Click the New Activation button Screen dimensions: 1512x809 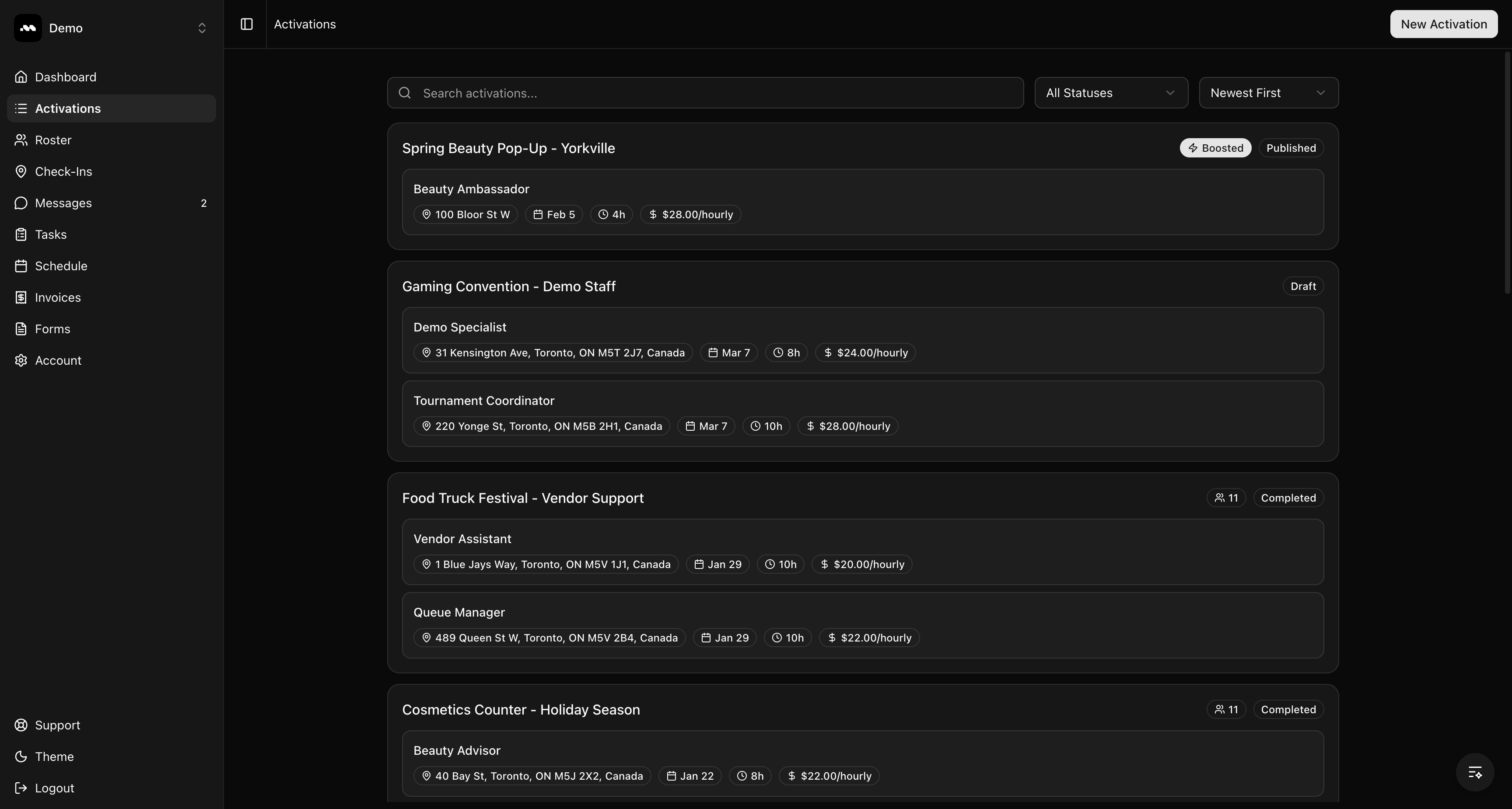[x=1443, y=24]
